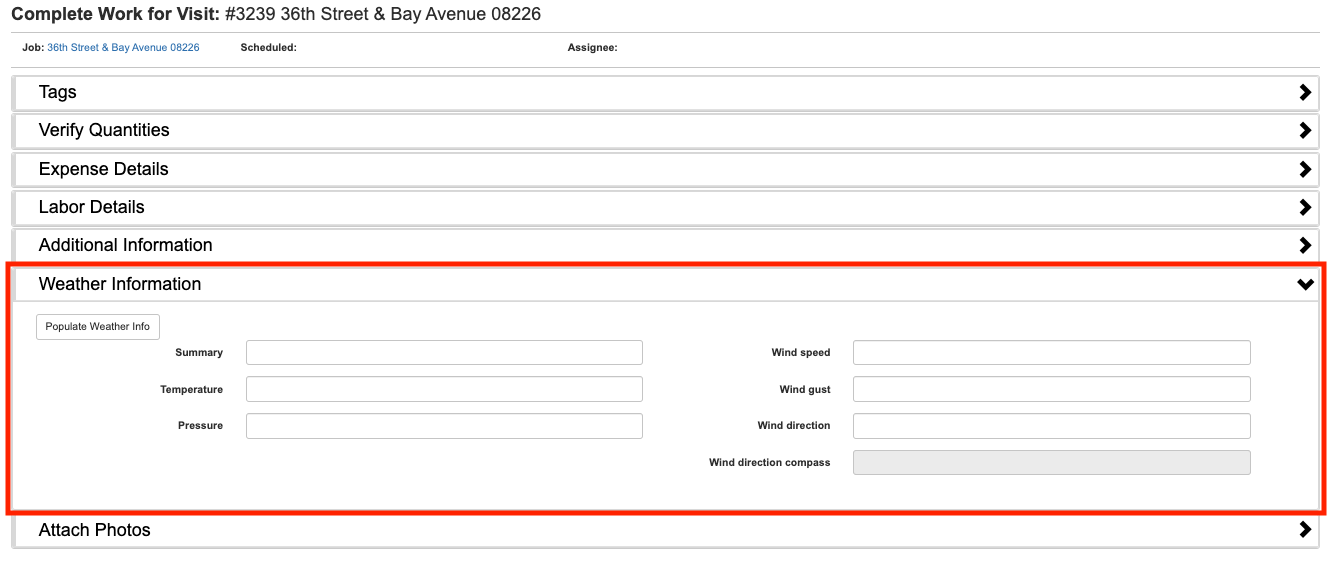1337x563 pixels.
Task: Open the 36th Street & Bay Avenue job link
Action: (x=123, y=48)
